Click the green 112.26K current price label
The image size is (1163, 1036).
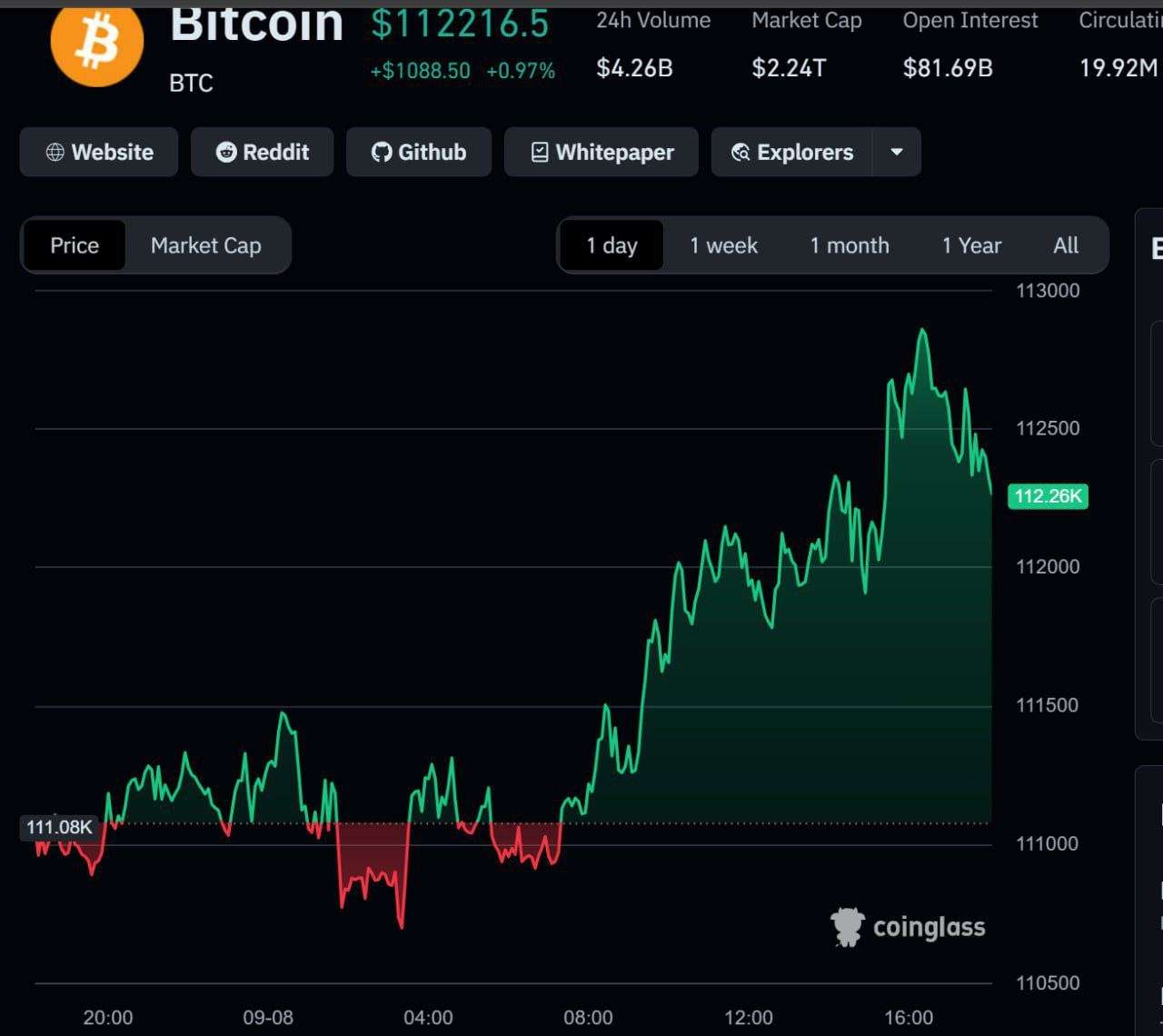[1048, 496]
